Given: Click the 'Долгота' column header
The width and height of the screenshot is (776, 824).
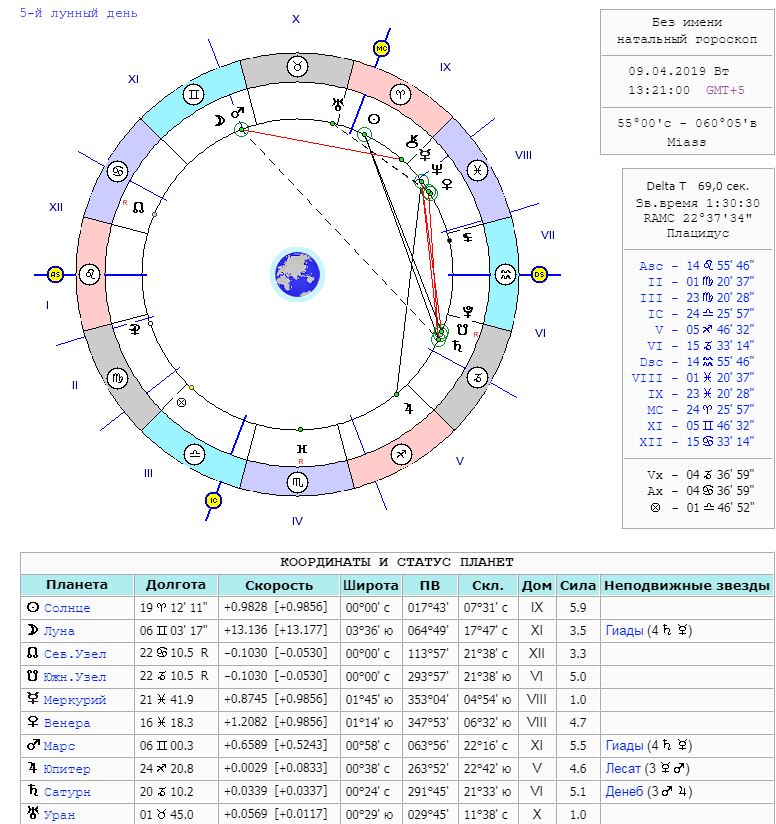Looking at the screenshot, I should (175, 585).
